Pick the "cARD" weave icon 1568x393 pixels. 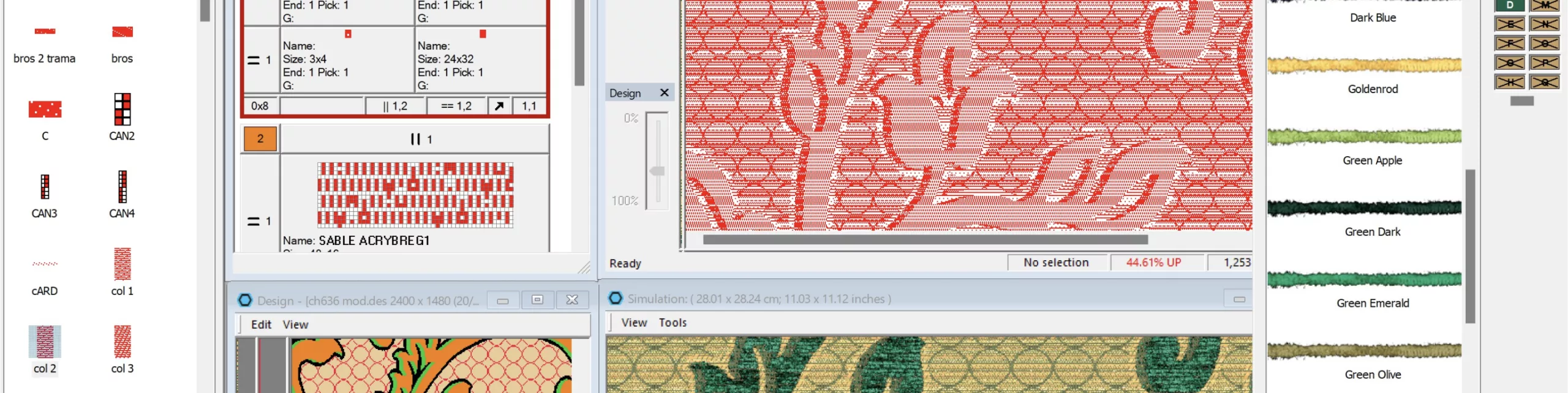(x=45, y=264)
